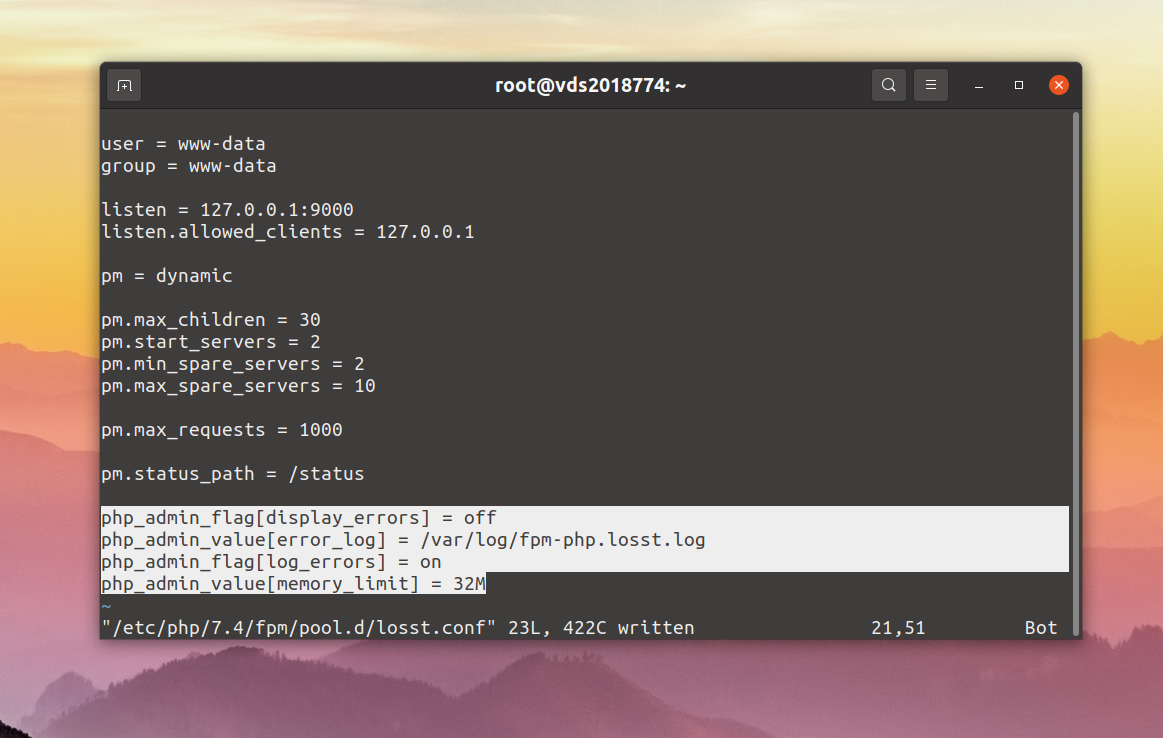Click the 'pm.min_spare_servers = 2' line
The image size is (1163, 738).
click(x=233, y=364)
